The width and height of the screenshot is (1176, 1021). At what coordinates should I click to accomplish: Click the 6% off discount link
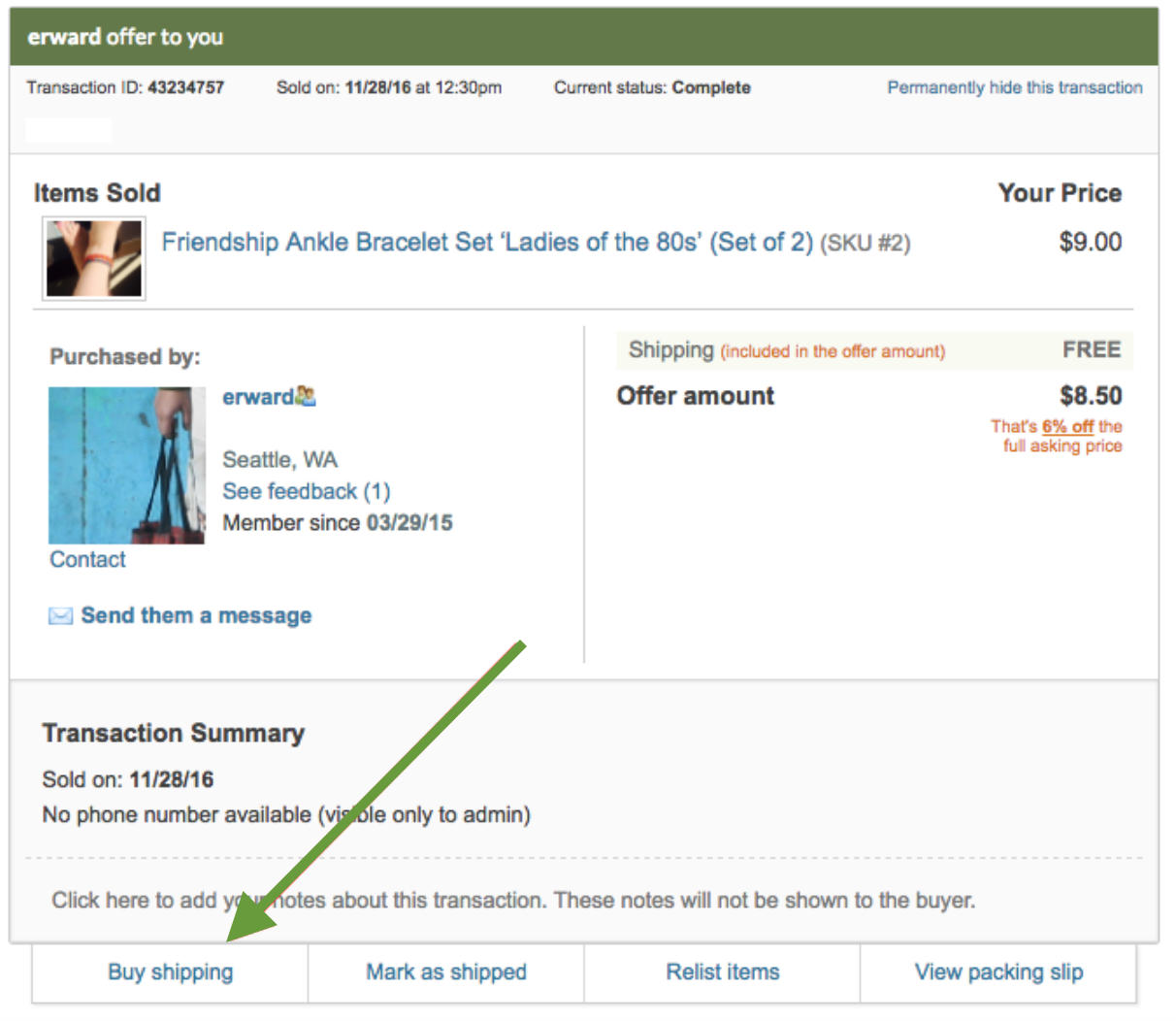1067,426
